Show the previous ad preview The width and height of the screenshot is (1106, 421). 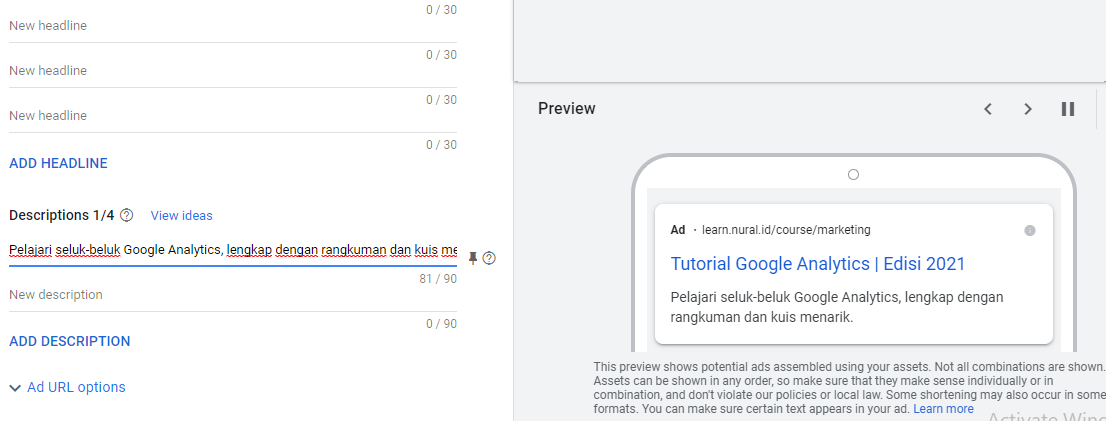coord(988,109)
